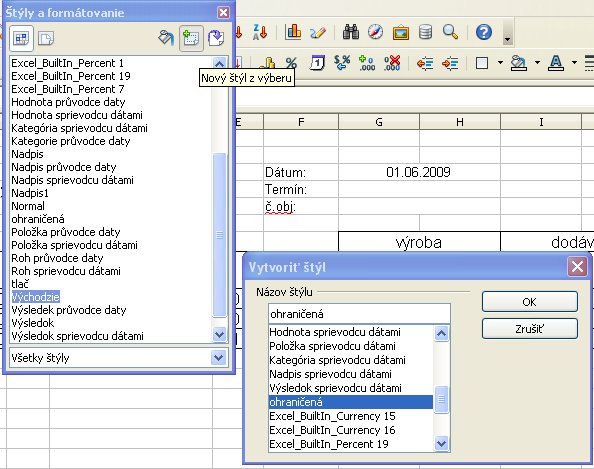Click the Zoom magnifier icon
The height and width of the screenshot is (469, 594).
point(450,32)
